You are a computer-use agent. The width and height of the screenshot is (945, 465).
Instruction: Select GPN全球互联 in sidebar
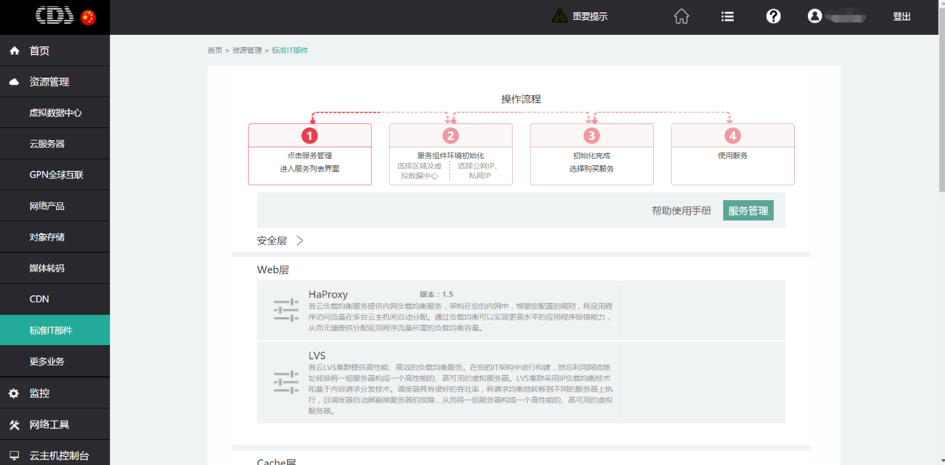55,175
